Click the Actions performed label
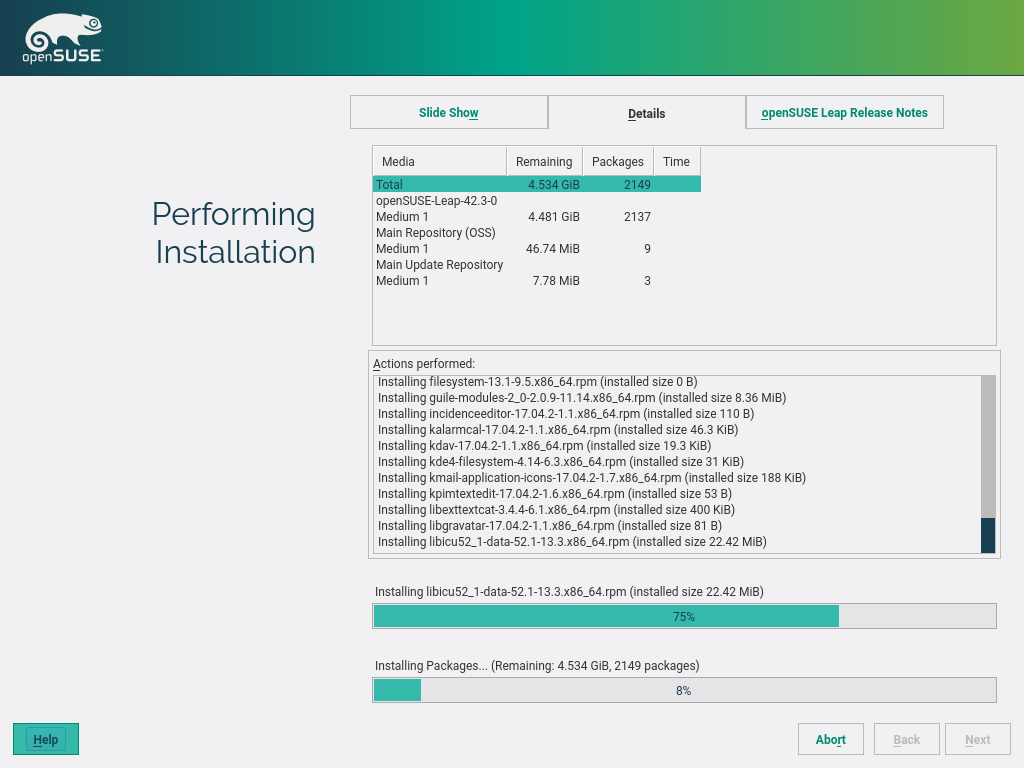The image size is (1024, 768). [x=424, y=364]
